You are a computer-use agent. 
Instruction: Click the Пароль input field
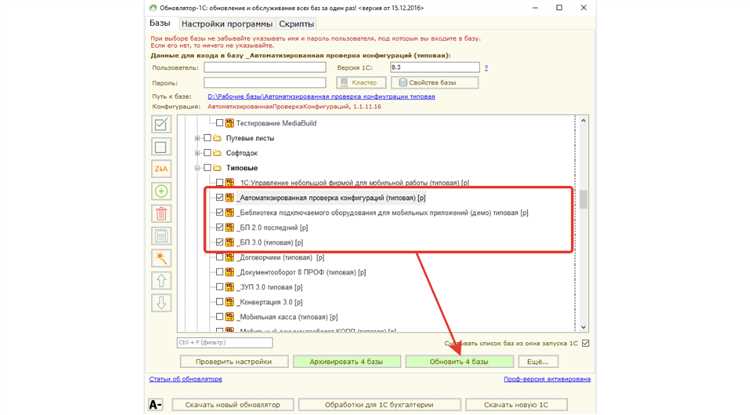[265, 83]
